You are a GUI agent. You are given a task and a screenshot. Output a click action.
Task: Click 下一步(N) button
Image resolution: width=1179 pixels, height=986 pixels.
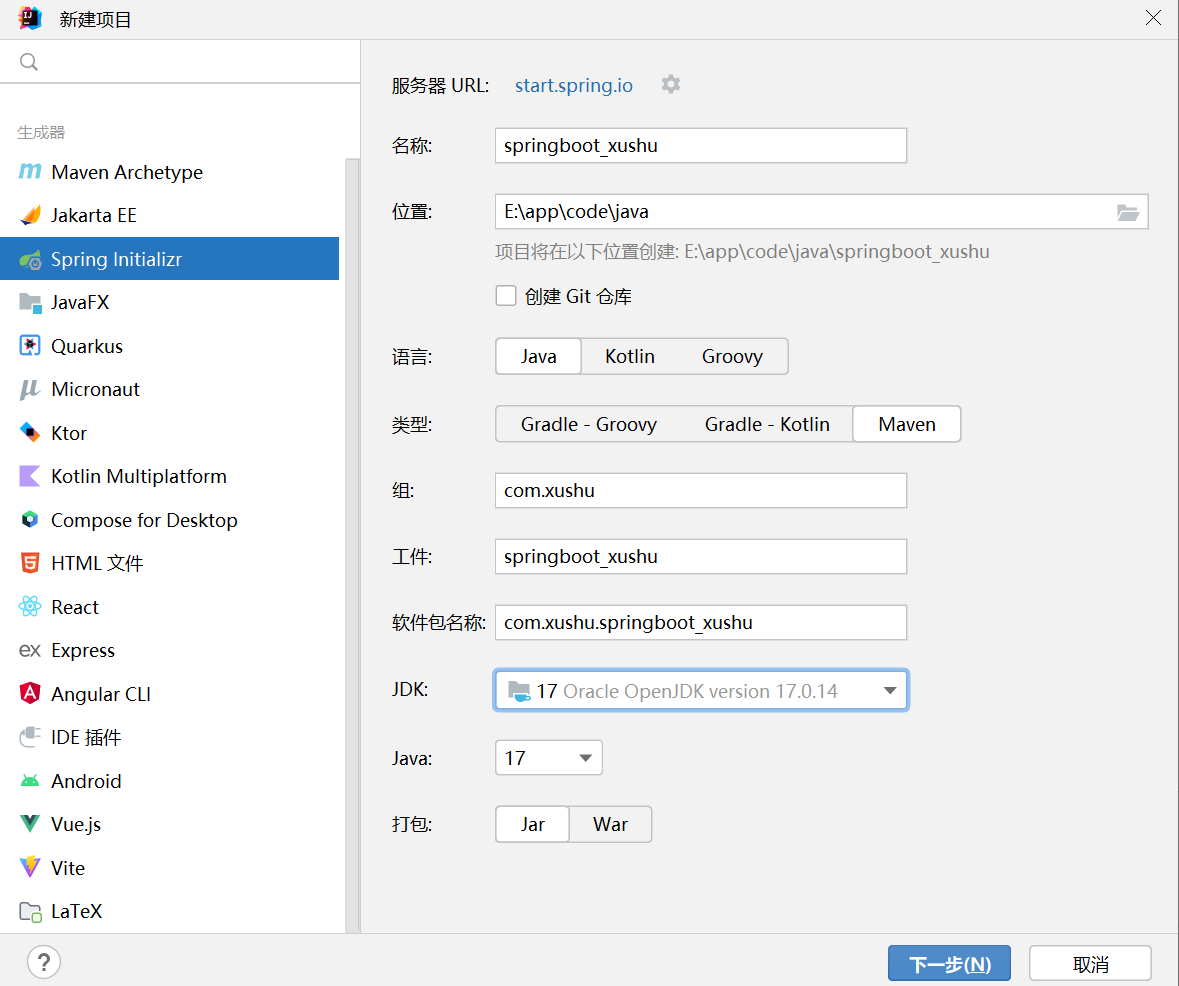click(949, 963)
